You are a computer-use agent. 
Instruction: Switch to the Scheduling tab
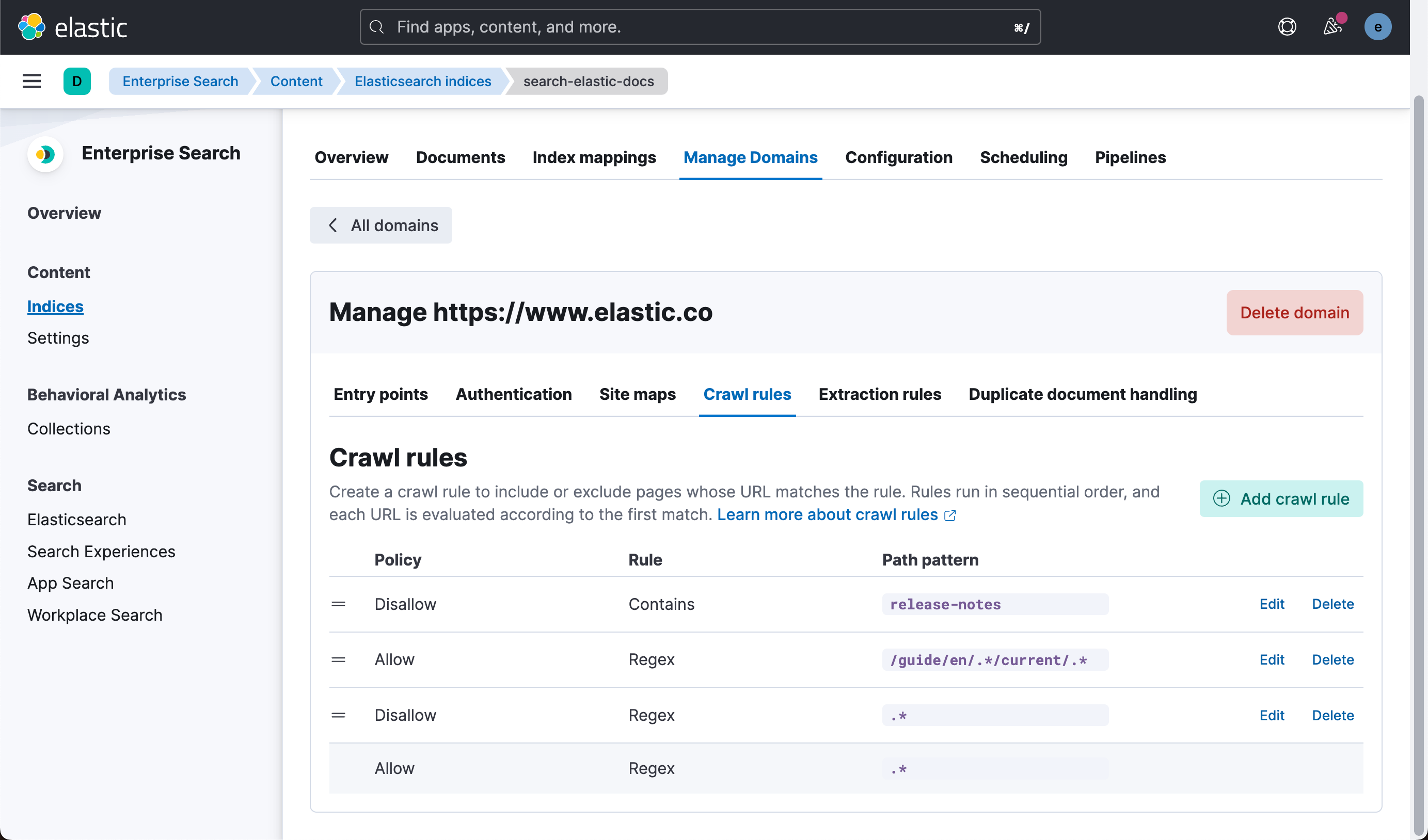point(1023,157)
